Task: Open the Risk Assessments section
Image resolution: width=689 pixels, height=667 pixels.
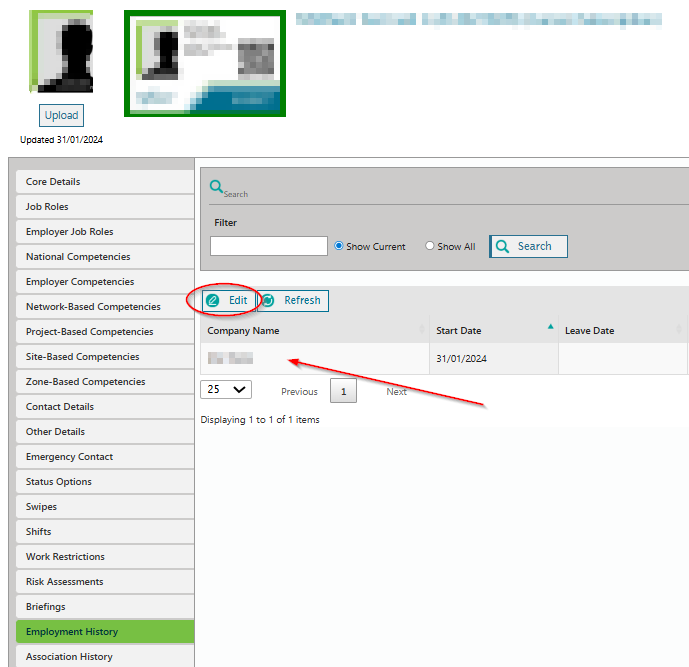Action: 105,583
